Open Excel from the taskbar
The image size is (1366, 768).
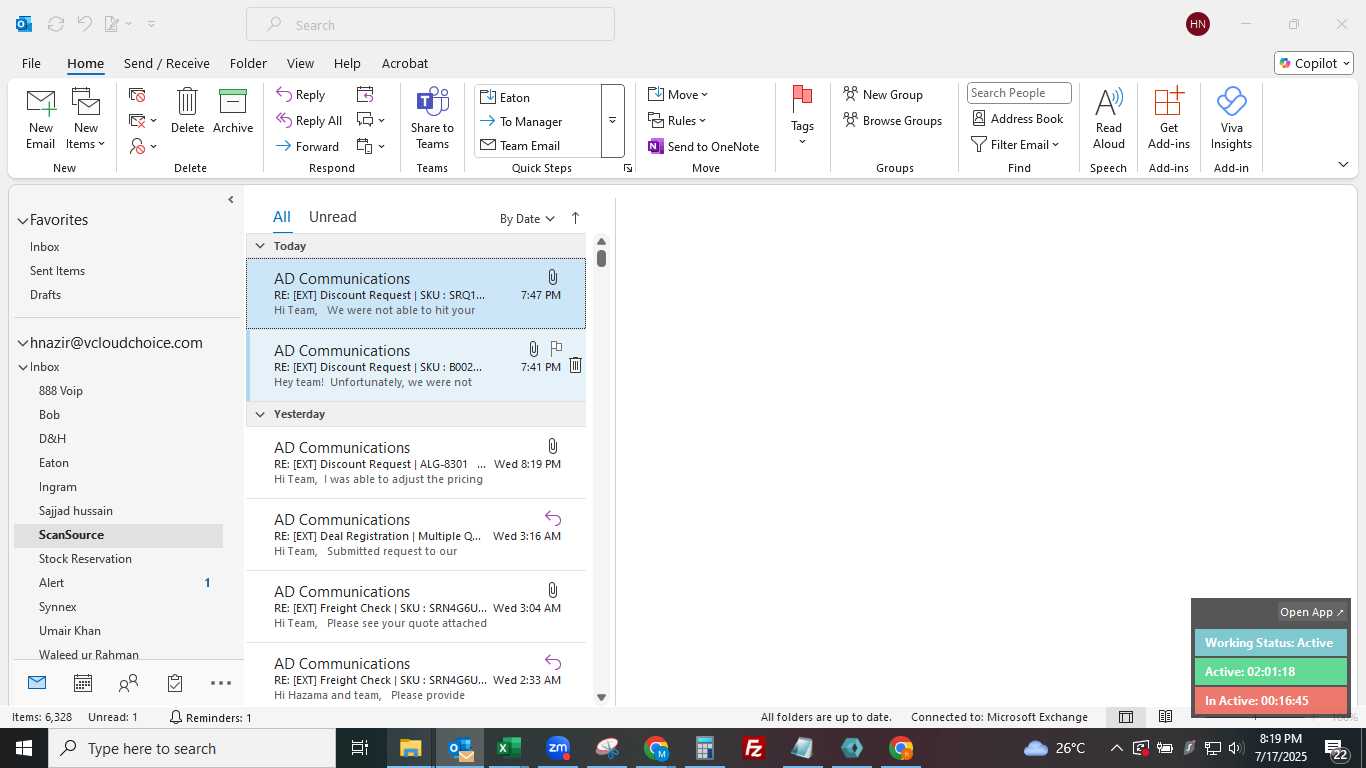click(509, 748)
